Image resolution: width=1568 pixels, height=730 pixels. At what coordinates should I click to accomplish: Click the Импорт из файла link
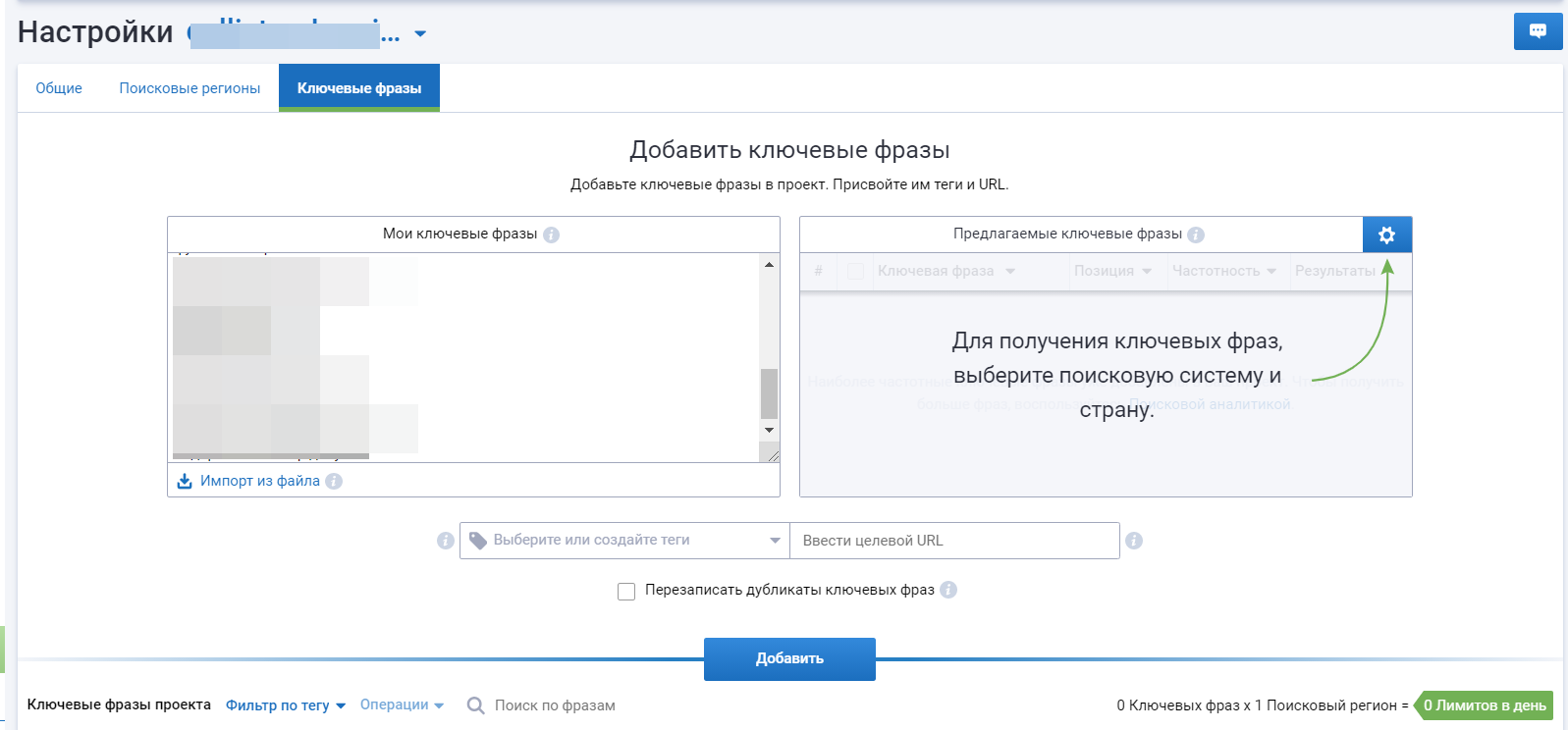259,481
